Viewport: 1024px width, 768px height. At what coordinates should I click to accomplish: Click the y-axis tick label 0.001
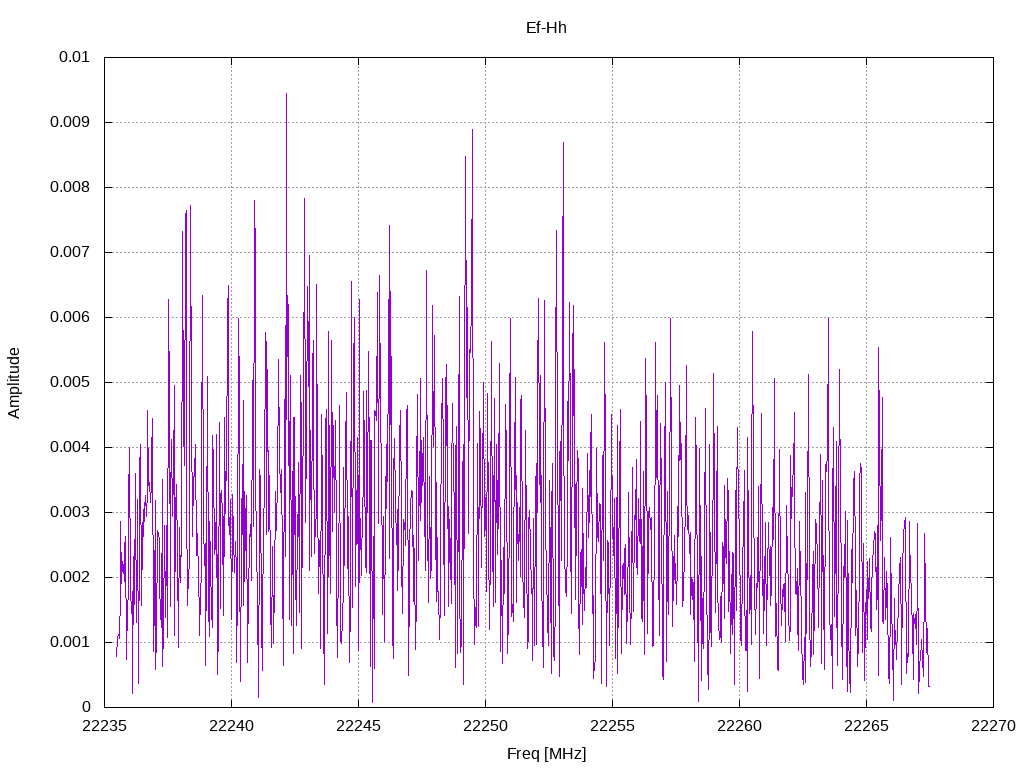coord(70,642)
